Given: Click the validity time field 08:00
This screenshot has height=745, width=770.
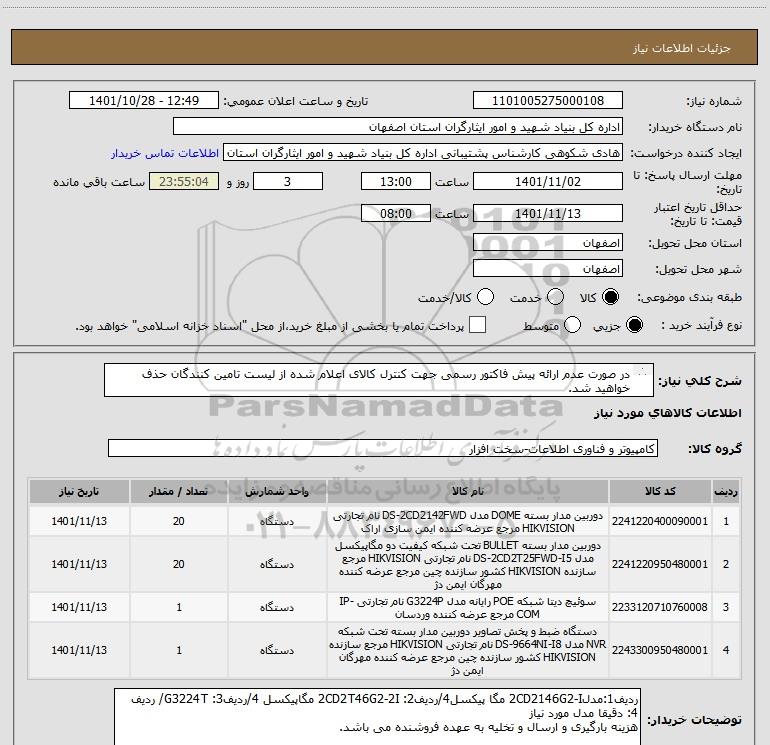Looking at the screenshot, I should point(396,214).
